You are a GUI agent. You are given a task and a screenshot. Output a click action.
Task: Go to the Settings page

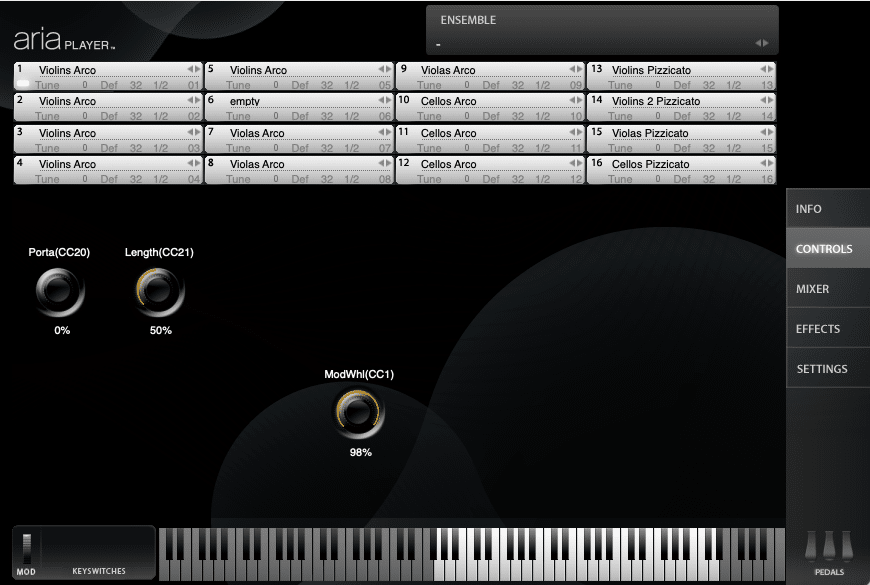[821, 369]
